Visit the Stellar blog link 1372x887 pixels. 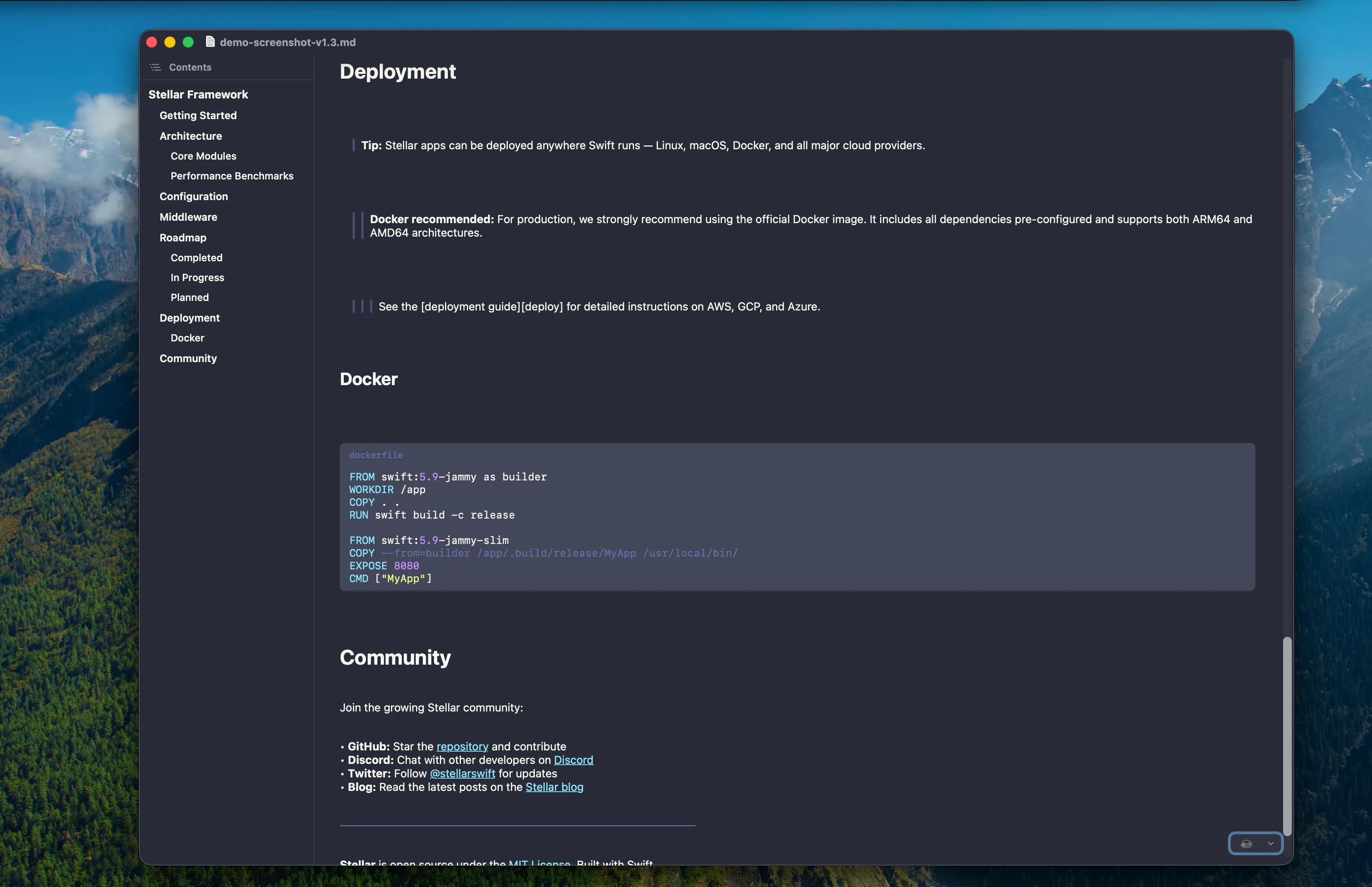pos(555,787)
